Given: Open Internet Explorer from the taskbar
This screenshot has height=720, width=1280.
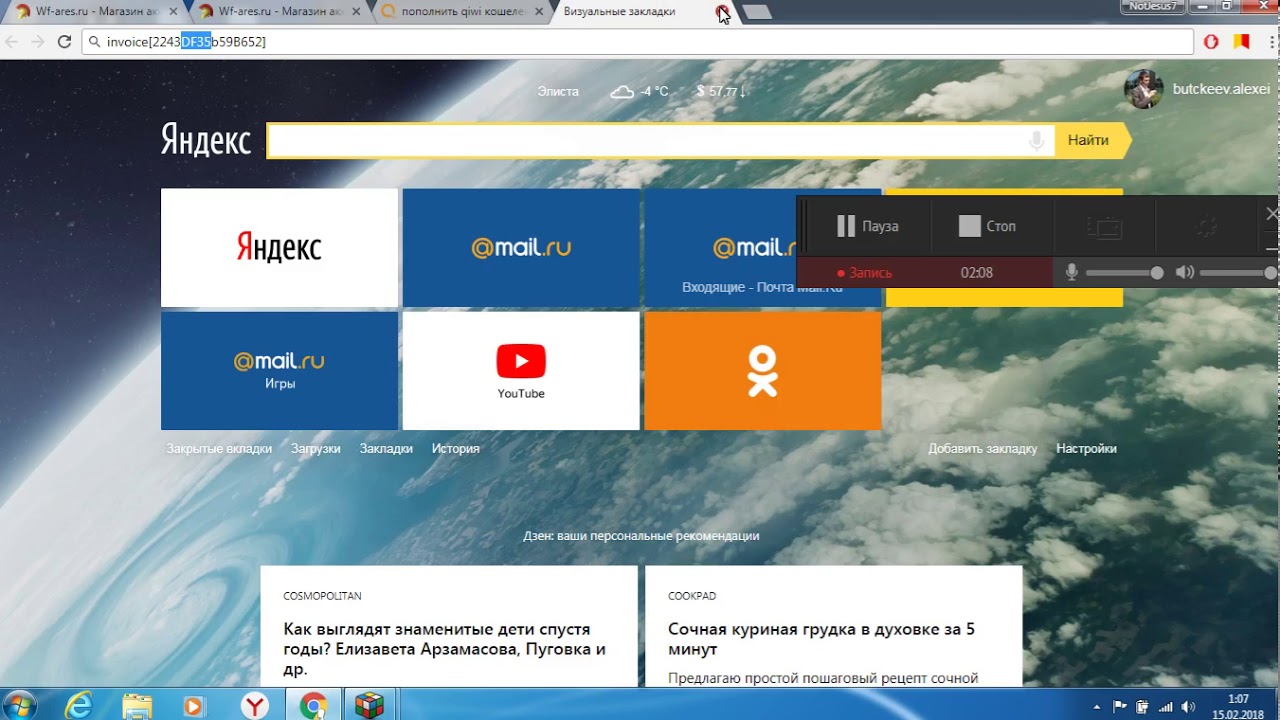Looking at the screenshot, I should click(x=78, y=706).
